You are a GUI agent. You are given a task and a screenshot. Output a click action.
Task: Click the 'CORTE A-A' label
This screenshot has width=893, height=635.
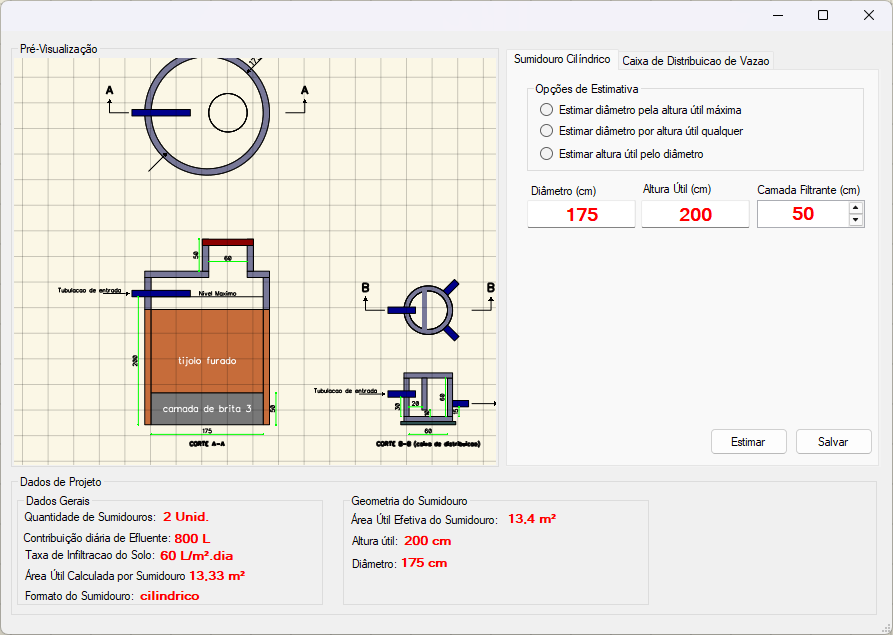(207, 444)
